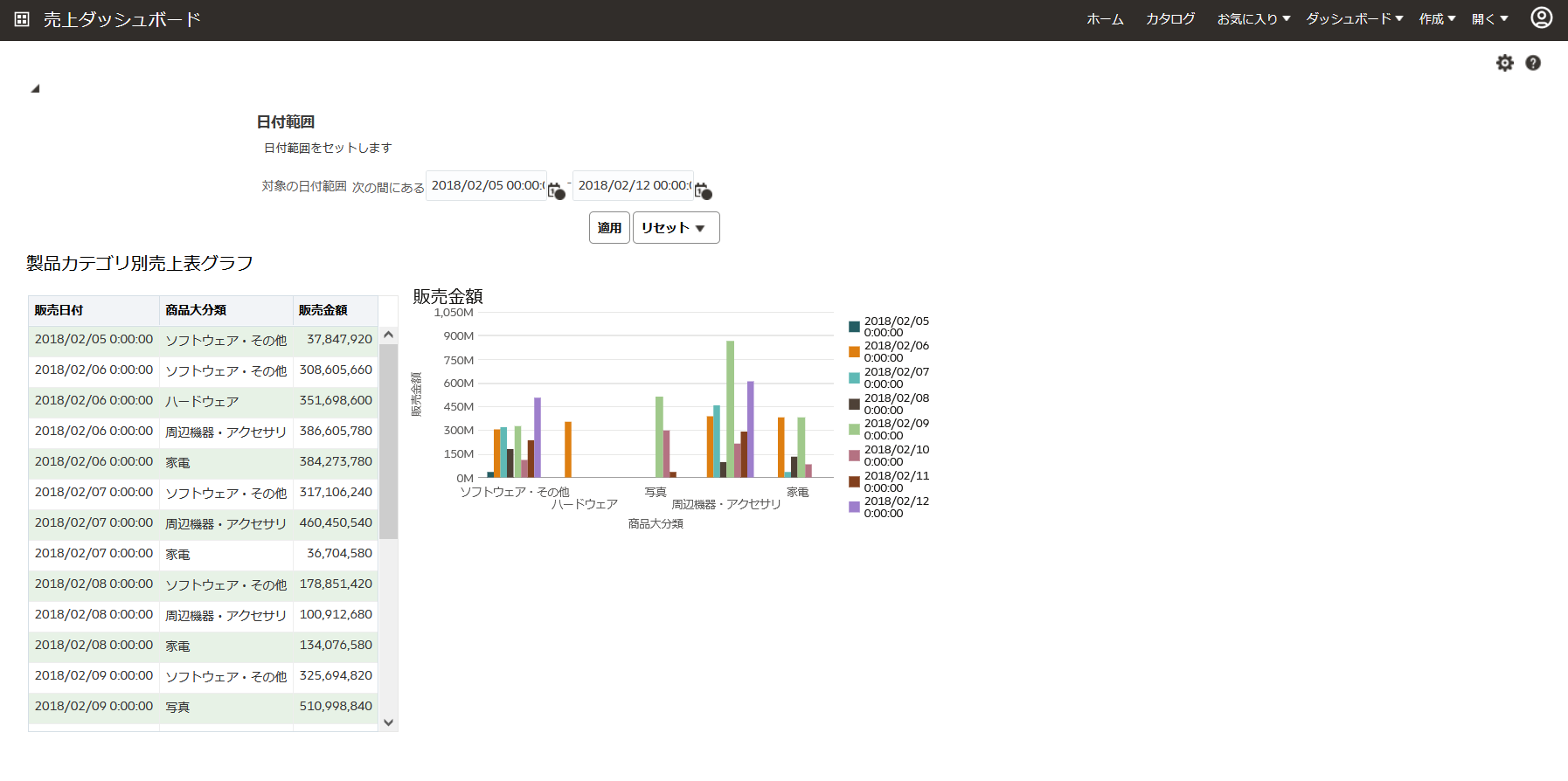The width and height of the screenshot is (1568, 781).
Task: Open カタログ from the top menu
Action: (1170, 19)
